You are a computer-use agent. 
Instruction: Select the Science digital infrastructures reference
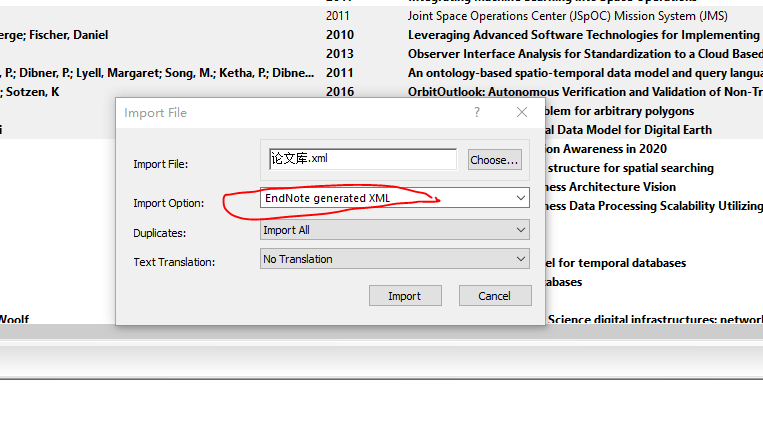coord(654,320)
